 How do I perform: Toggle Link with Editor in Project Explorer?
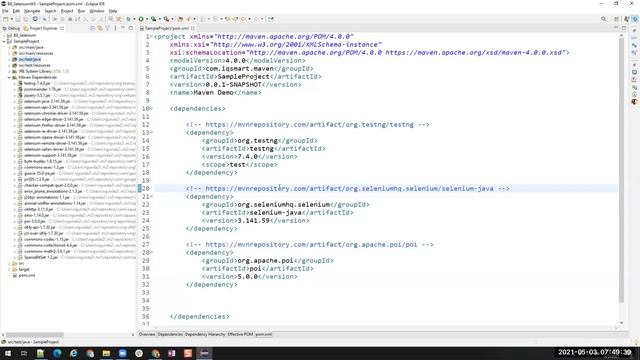100,28
